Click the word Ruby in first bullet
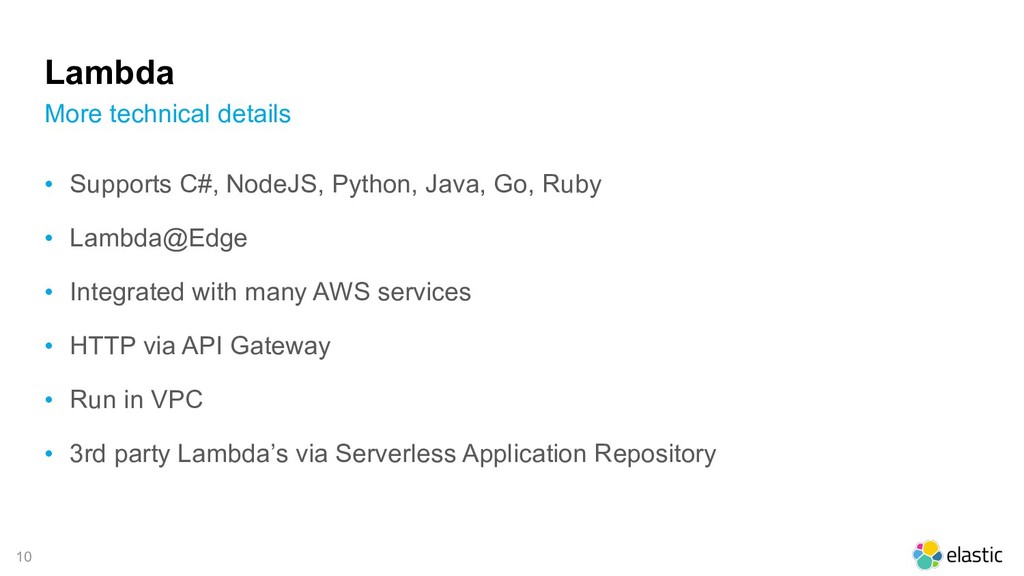 point(571,185)
